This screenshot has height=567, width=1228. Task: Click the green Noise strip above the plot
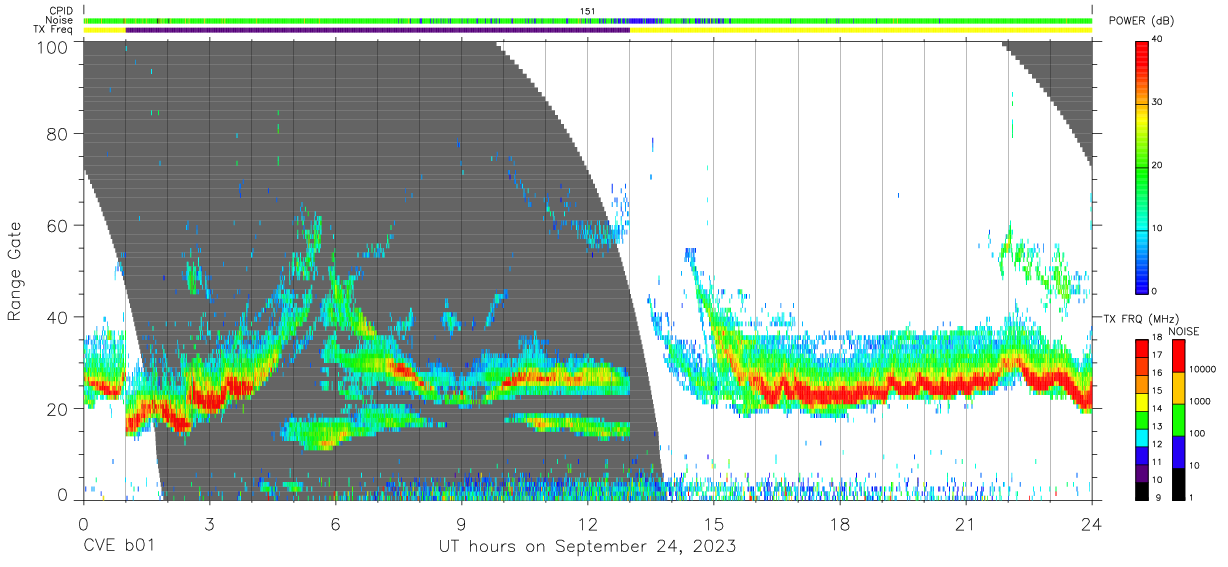pyautogui.click(x=587, y=20)
